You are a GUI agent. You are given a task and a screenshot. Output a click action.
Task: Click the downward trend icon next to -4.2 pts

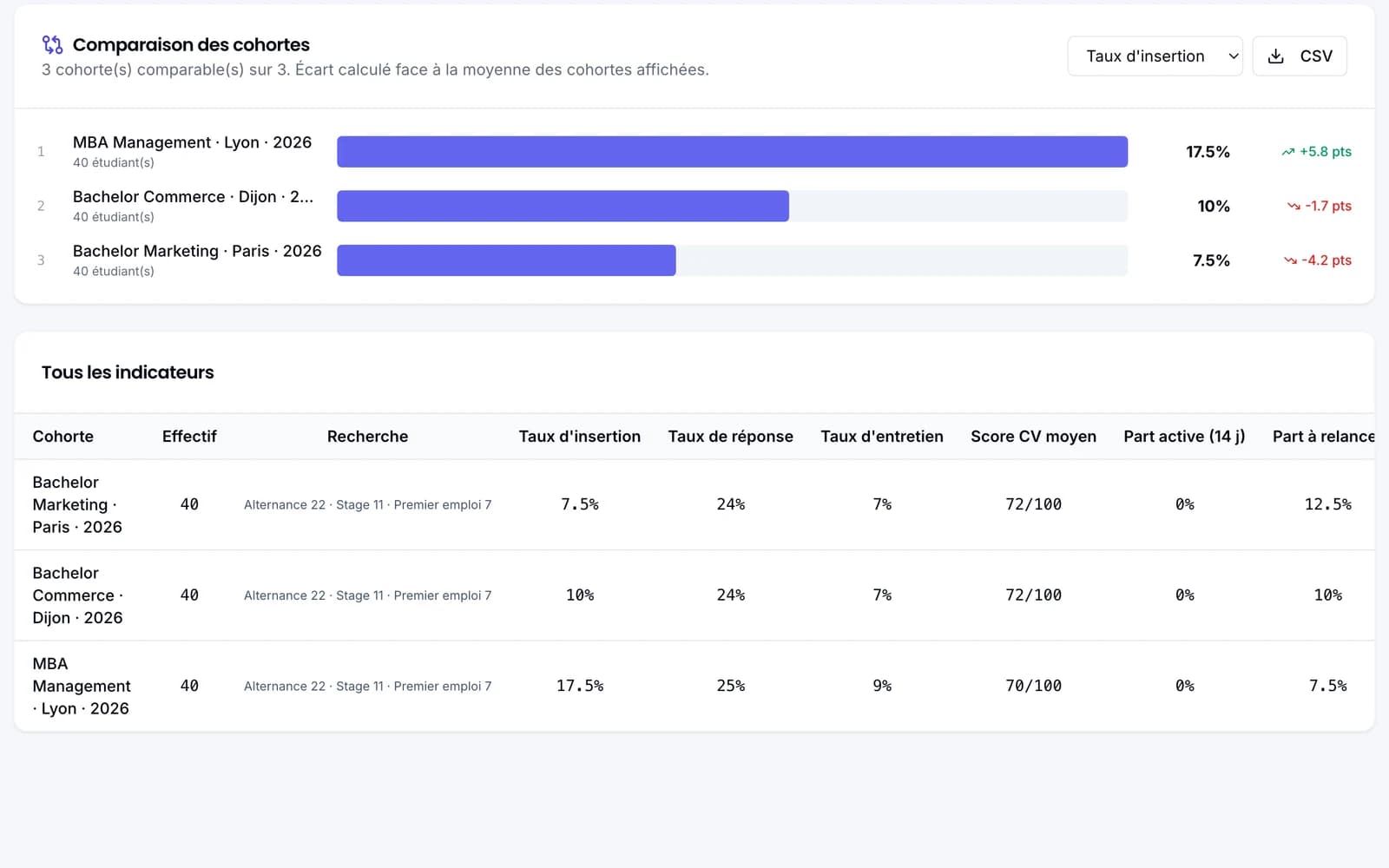[x=1290, y=260]
